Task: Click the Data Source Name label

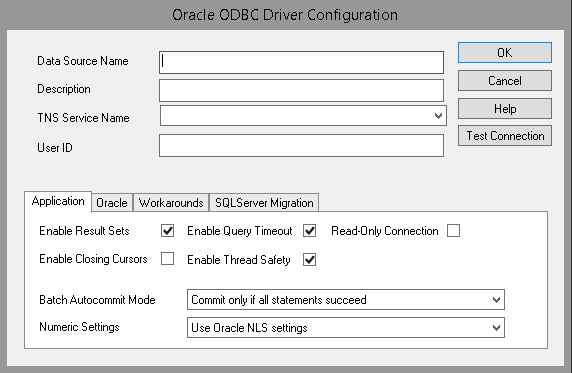Action: pyautogui.click(x=83, y=61)
